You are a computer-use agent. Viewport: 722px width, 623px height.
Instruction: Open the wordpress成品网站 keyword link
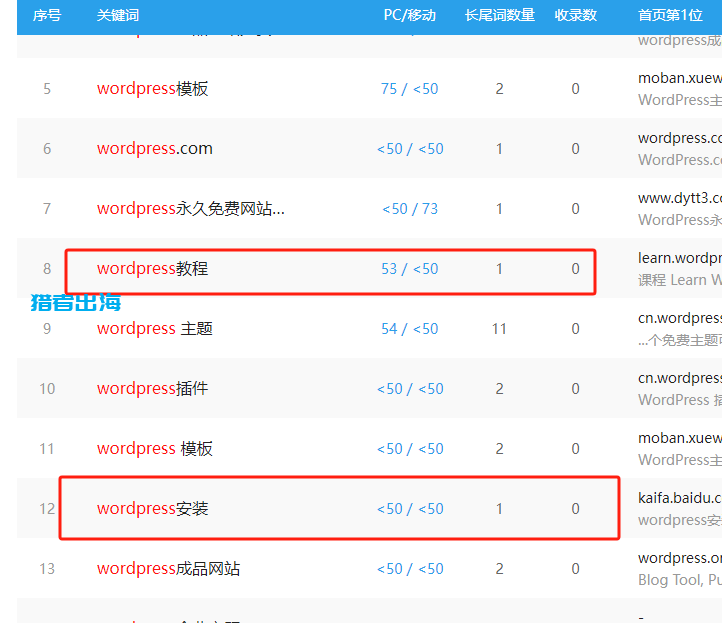pos(169,569)
